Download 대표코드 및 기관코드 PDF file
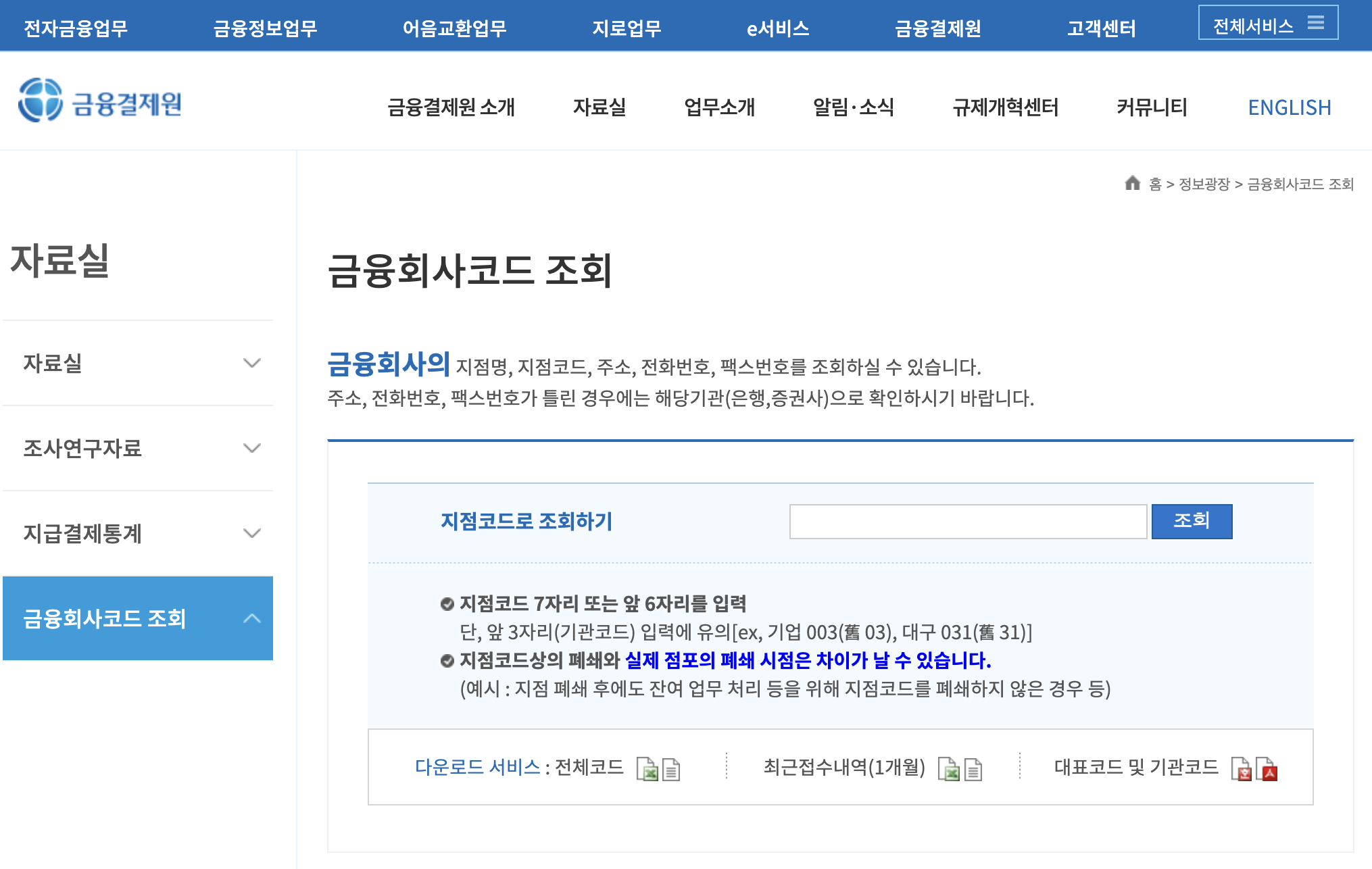1372x869 pixels. click(x=1267, y=769)
